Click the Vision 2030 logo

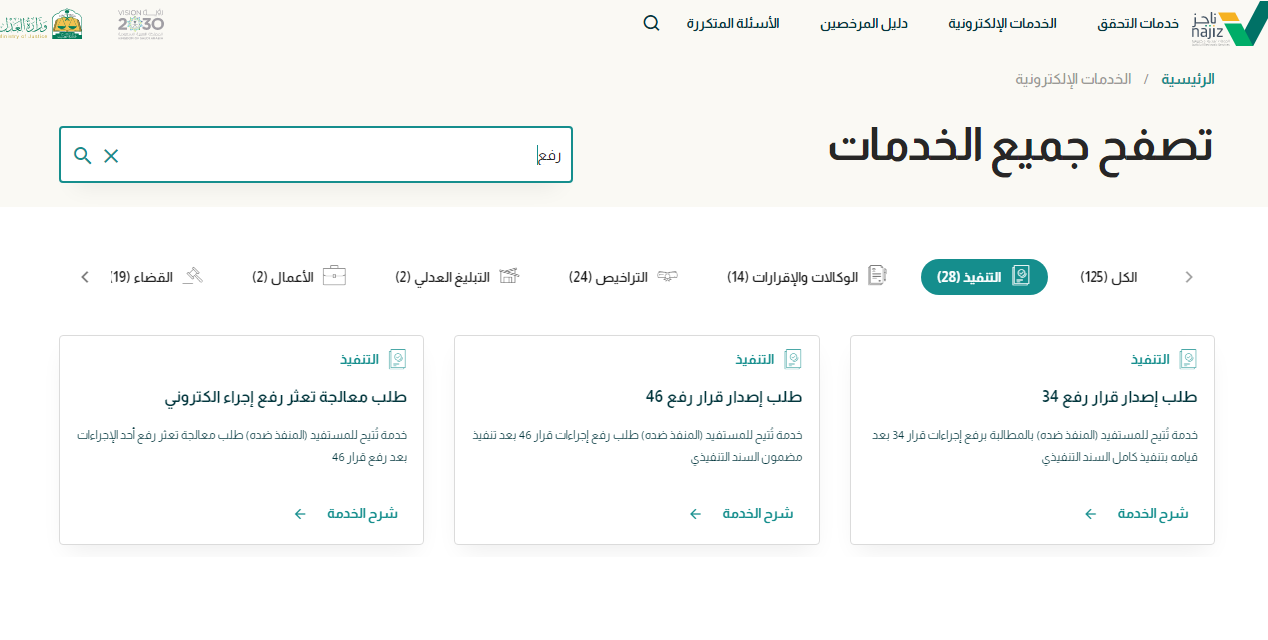pos(140,23)
